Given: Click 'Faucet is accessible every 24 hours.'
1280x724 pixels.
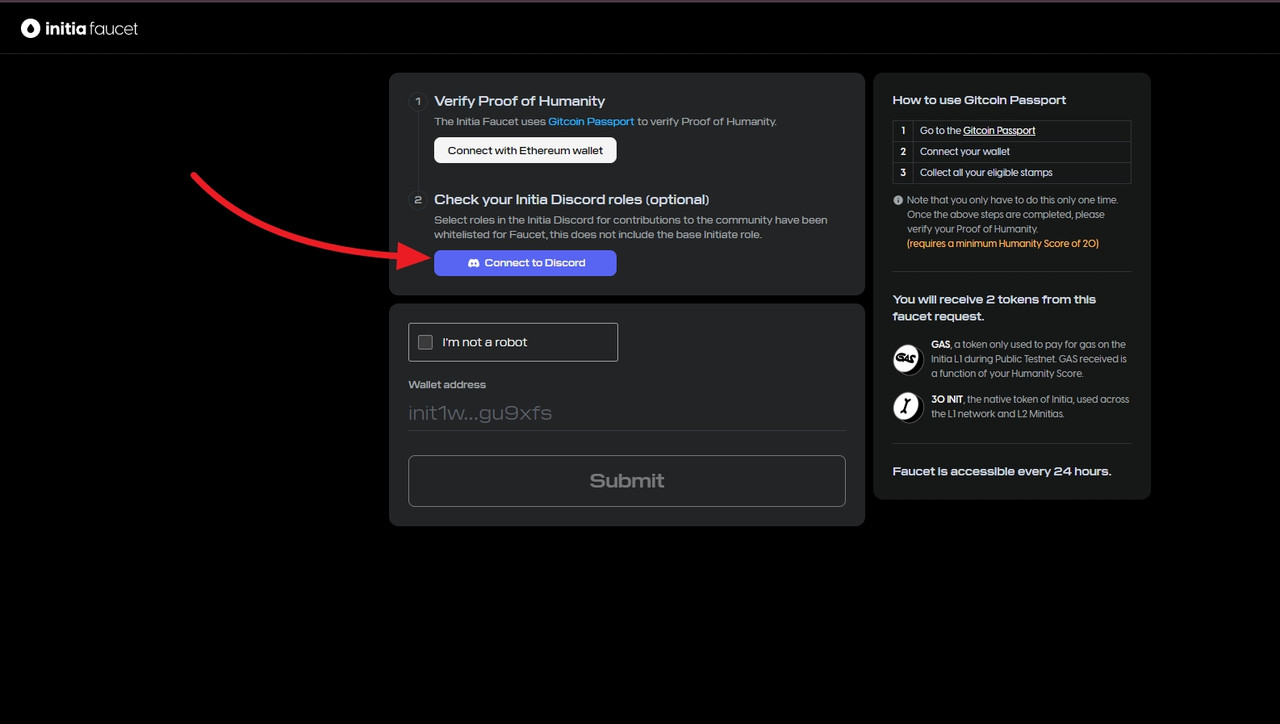Looking at the screenshot, I should [x=1002, y=471].
